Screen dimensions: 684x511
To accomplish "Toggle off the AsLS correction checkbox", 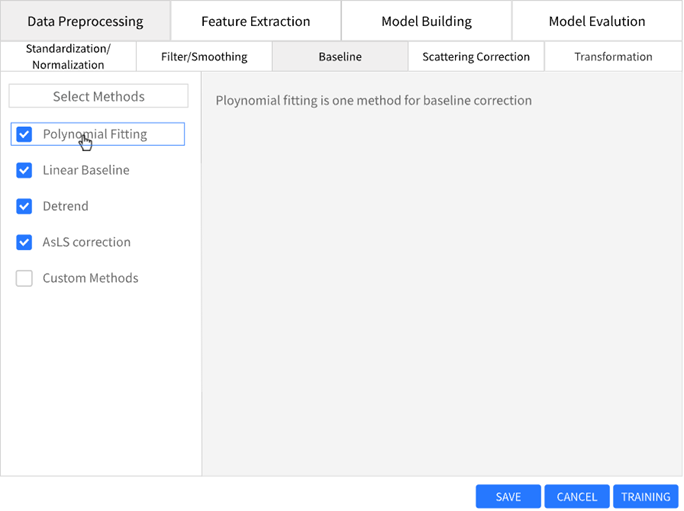I will click(25, 242).
